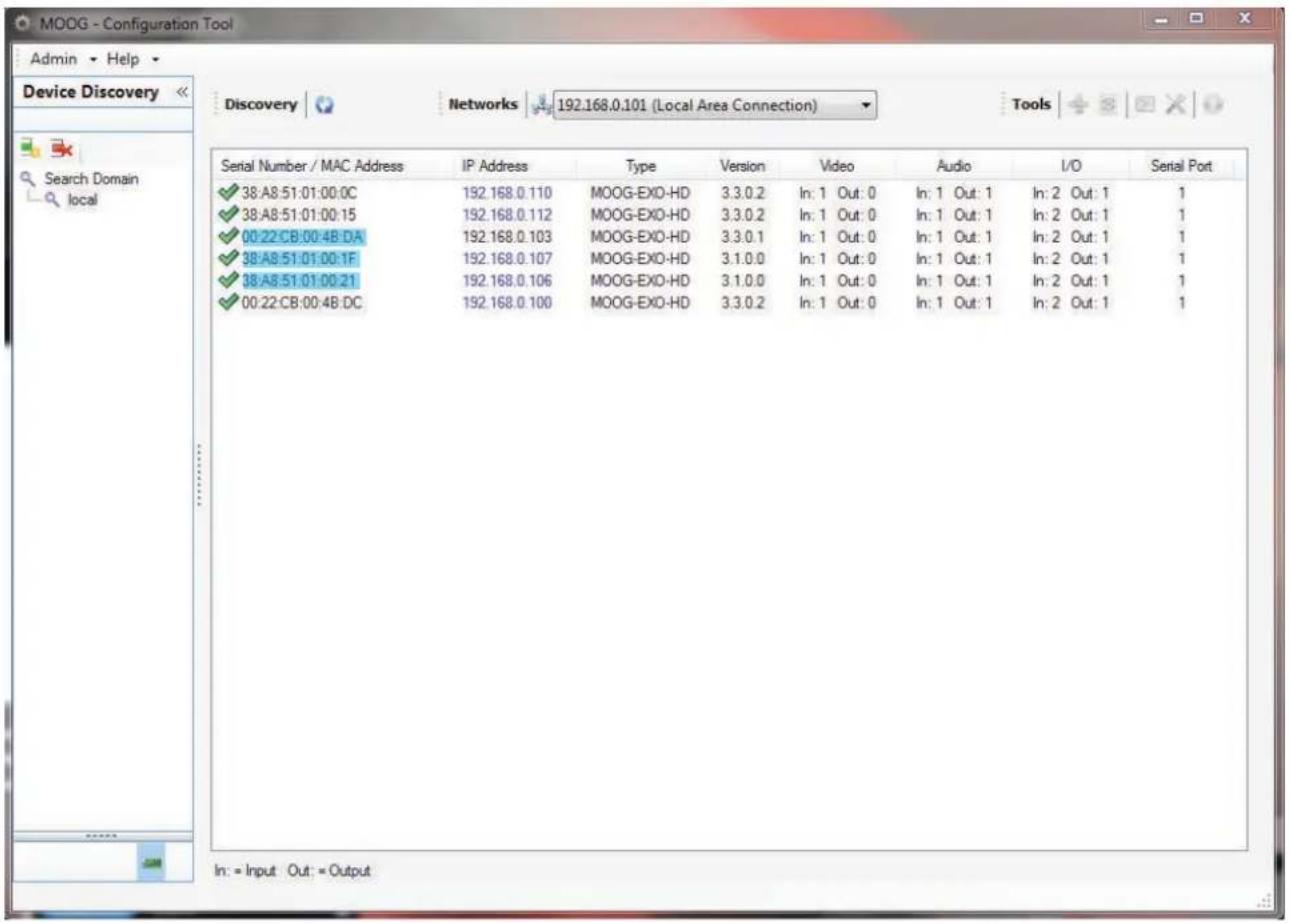Click the In: = Input legend text

click(x=248, y=872)
